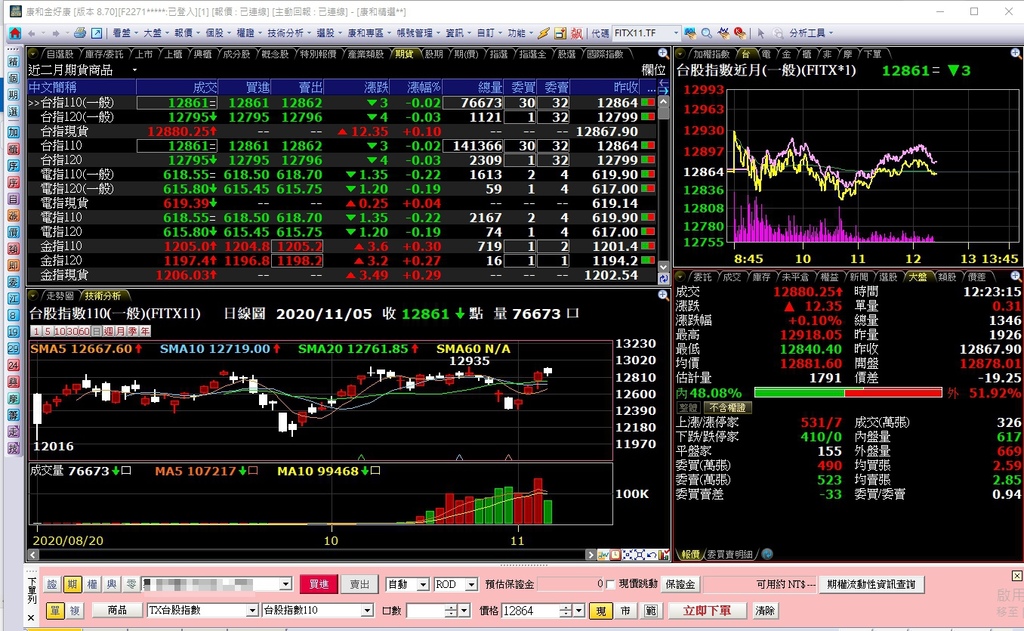Click the round menu icon left of 走勢圖 tab
Viewport: 1024px width, 631px height.
click(34, 296)
